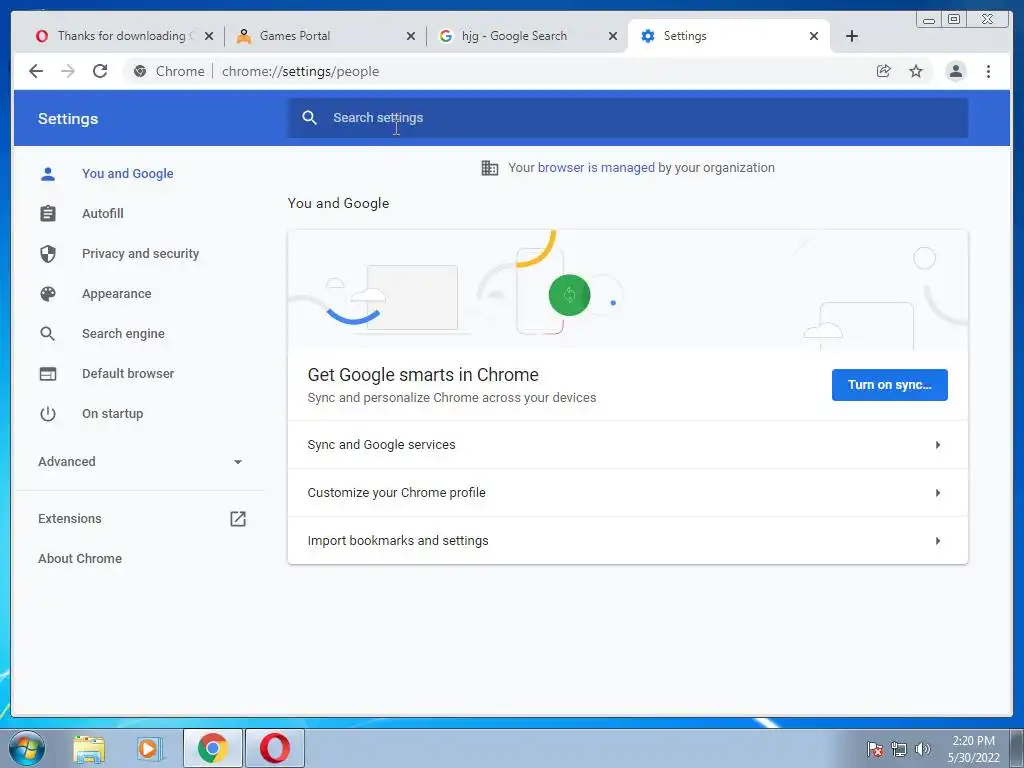Open Default browser settings

click(128, 374)
